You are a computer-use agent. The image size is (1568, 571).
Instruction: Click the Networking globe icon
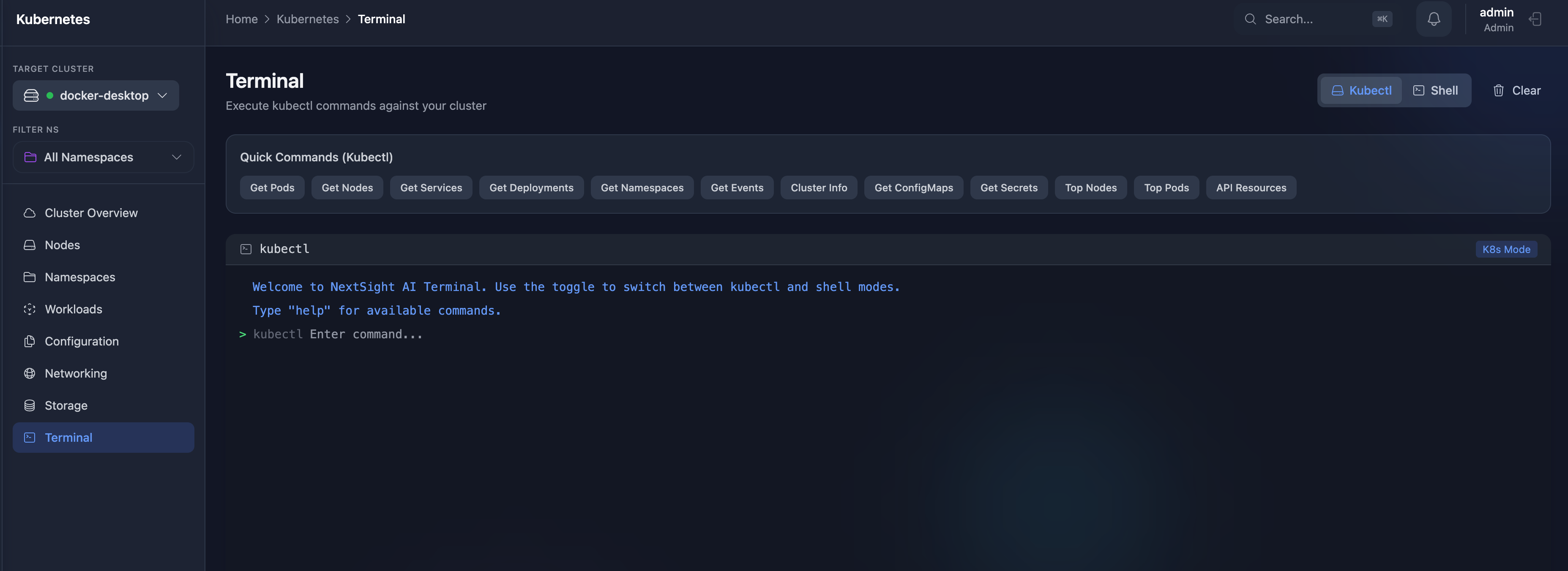tap(29, 373)
